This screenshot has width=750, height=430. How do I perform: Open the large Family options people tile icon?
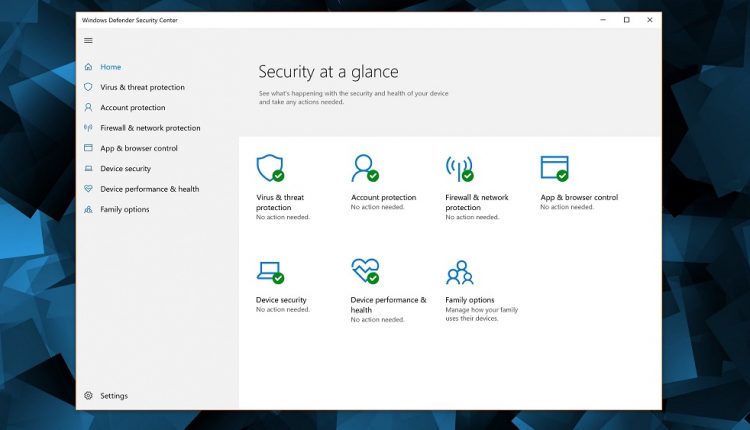[460, 273]
